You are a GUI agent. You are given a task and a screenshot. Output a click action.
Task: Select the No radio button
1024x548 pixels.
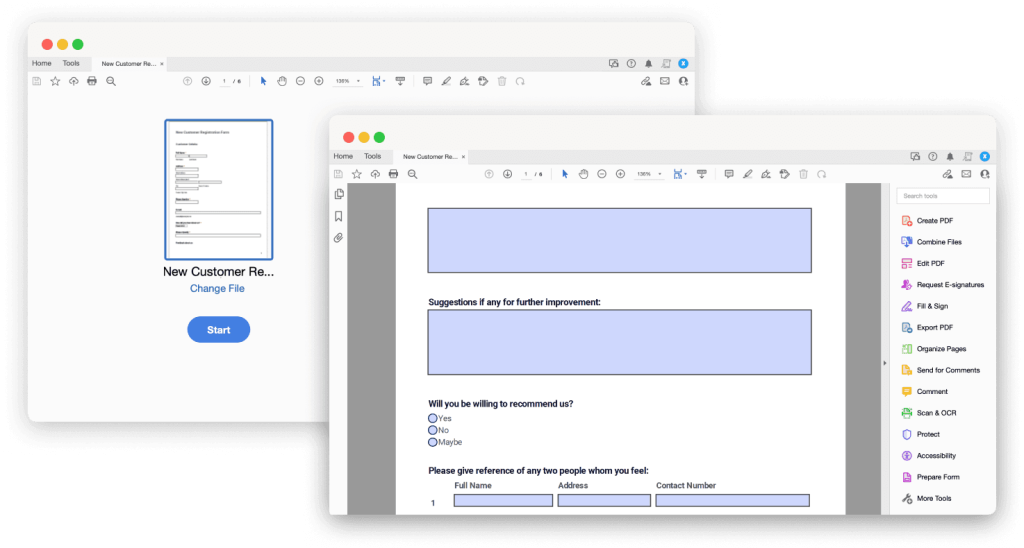pos(432,430)
